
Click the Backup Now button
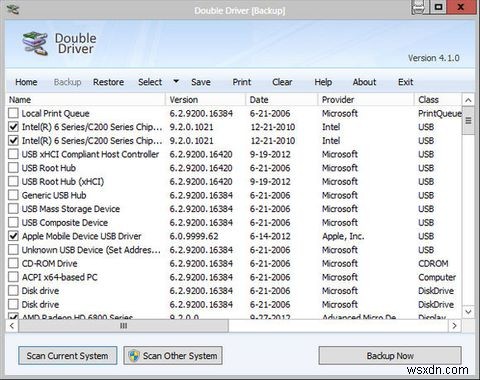pos(390,356)
